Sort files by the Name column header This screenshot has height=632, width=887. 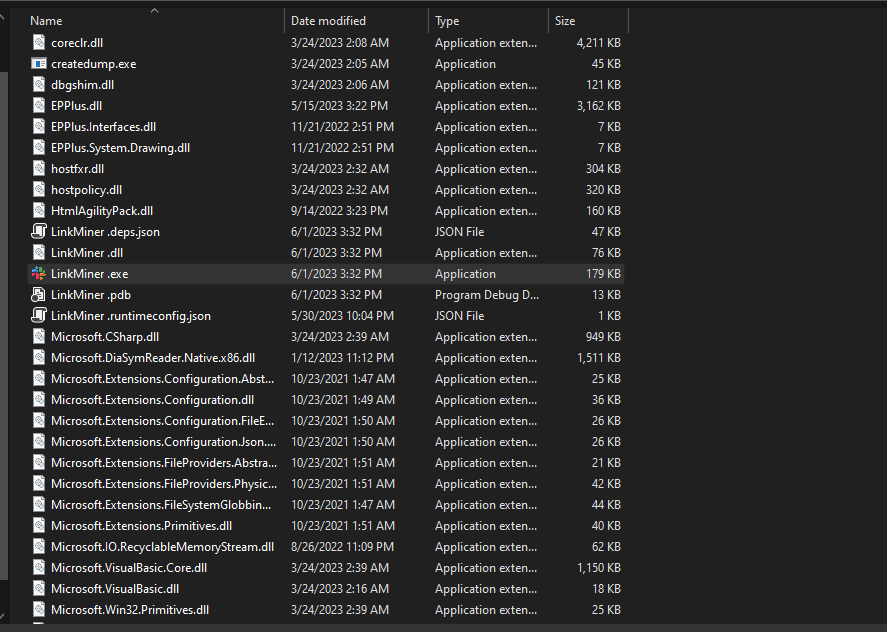point(46,21)
